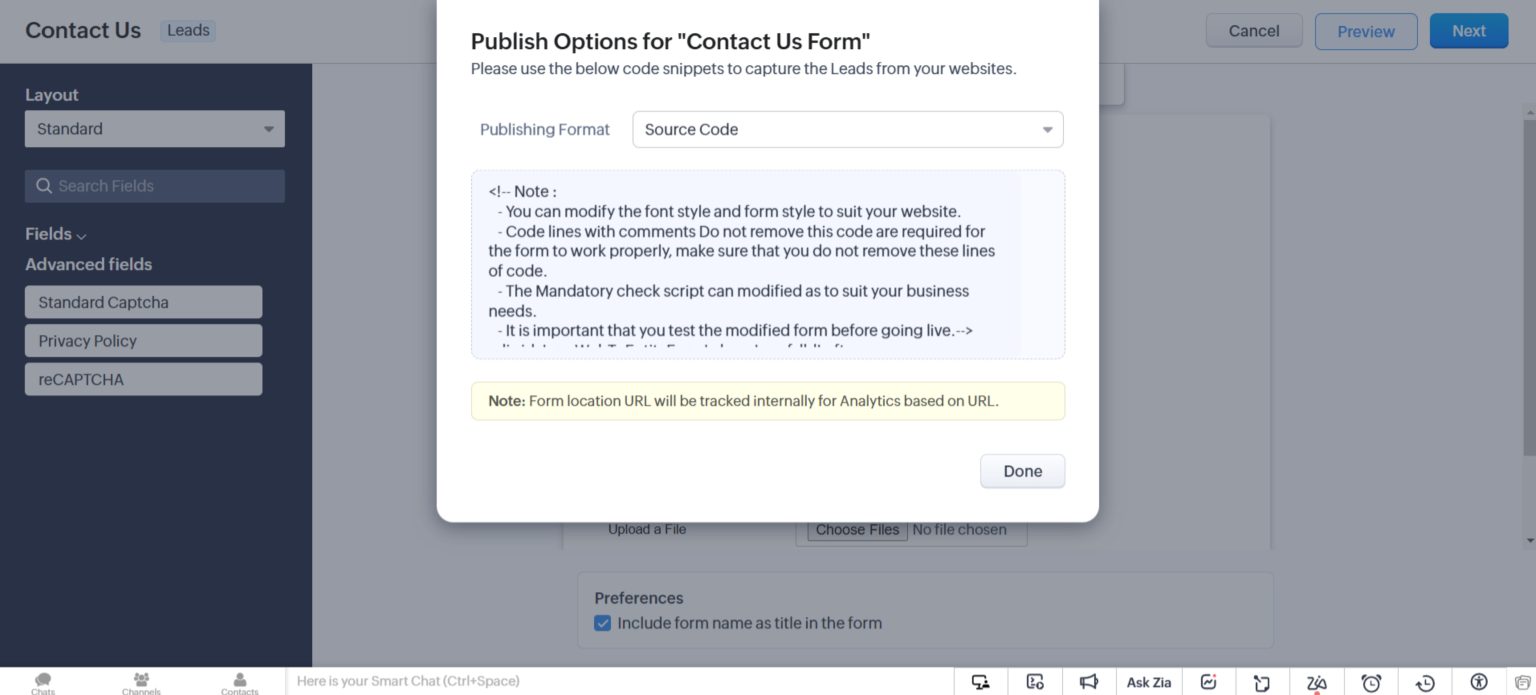This screenshot has width=1536, height=695.
Task: Click the accessibility icon in the status bar
Action: pos(1481,681)
